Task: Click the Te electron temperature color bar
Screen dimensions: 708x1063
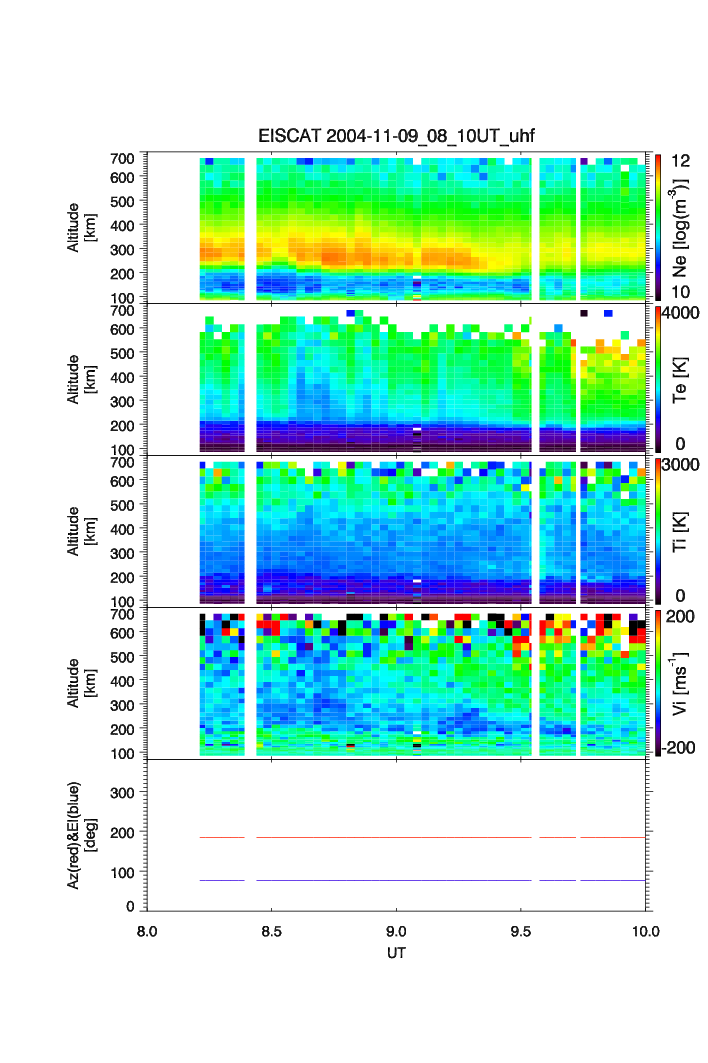Action: (657, 379)
